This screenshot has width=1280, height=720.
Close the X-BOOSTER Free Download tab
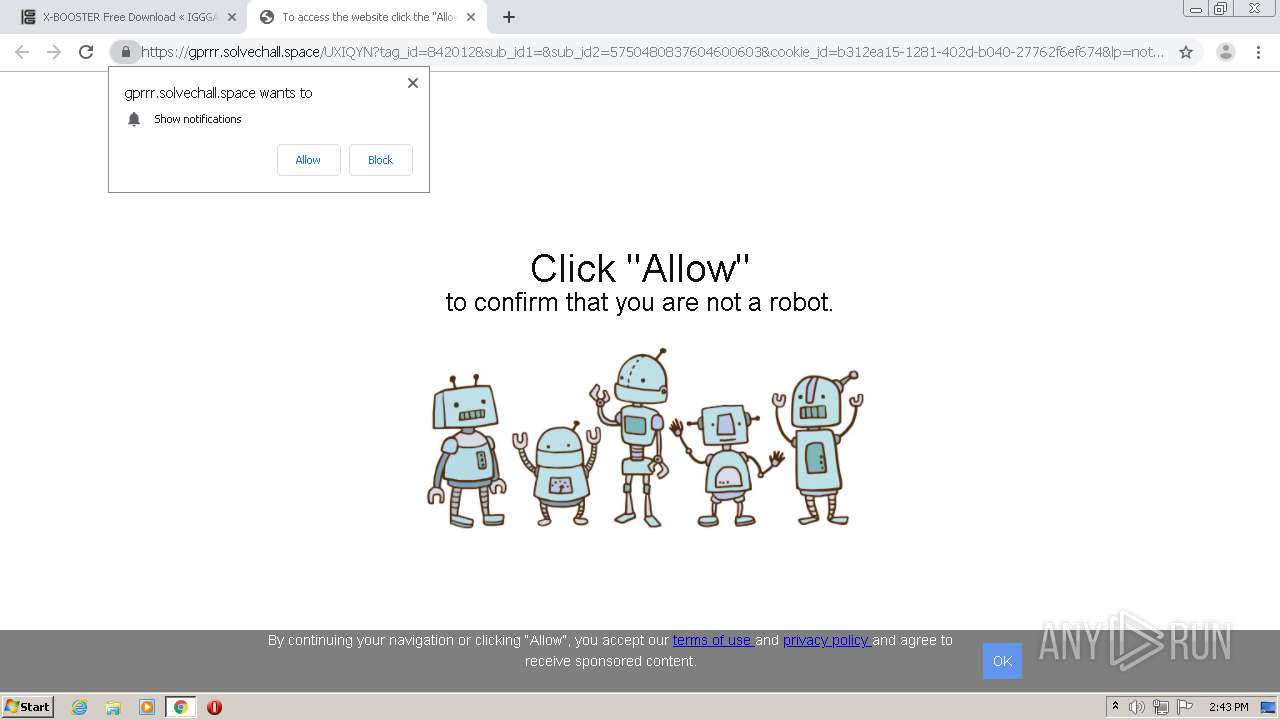[231, 17]
